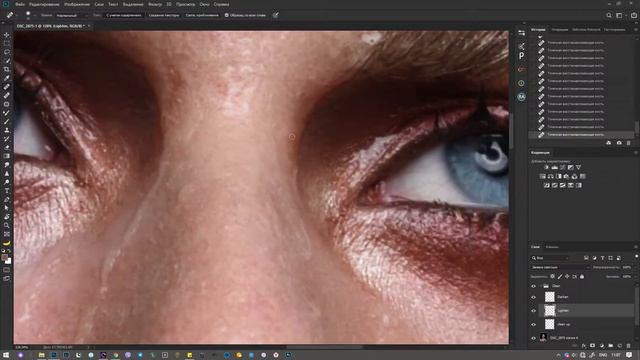Open the Фильтр menu
This screenshot has height=360, width=640.
point(155,4)
